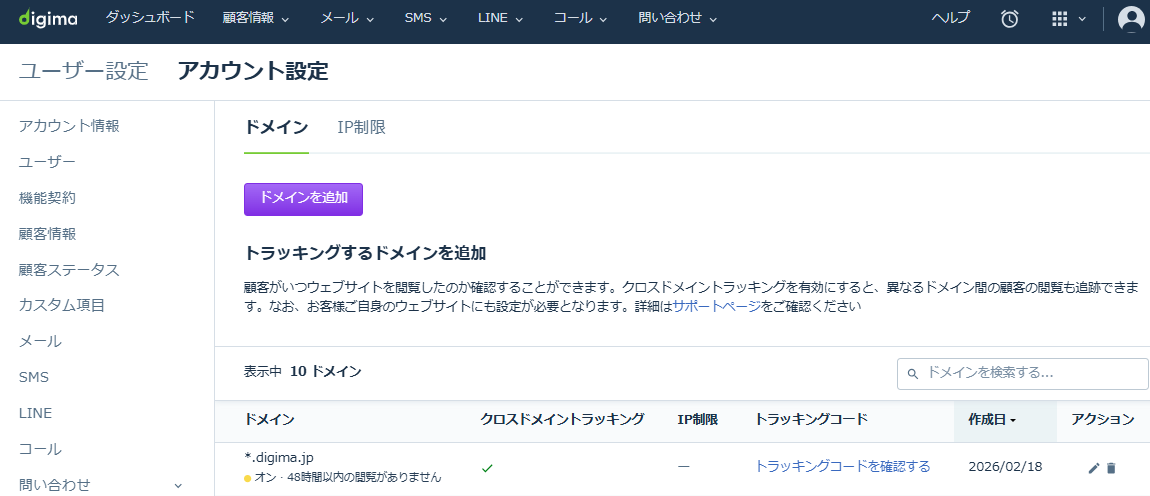Click the green check mark for *.digima.jp
This screenshot has width=1150, height=496.
(487, 467)
